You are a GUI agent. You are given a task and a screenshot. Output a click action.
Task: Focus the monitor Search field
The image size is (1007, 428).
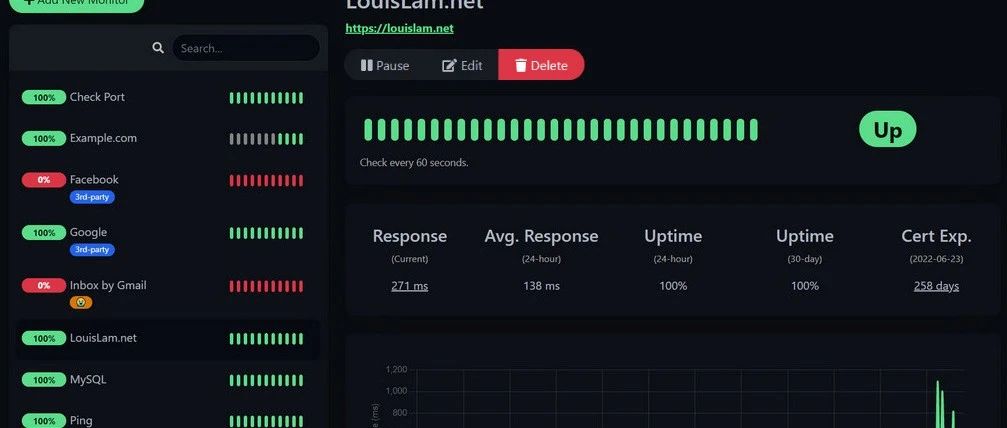click(x=246, y=48)
